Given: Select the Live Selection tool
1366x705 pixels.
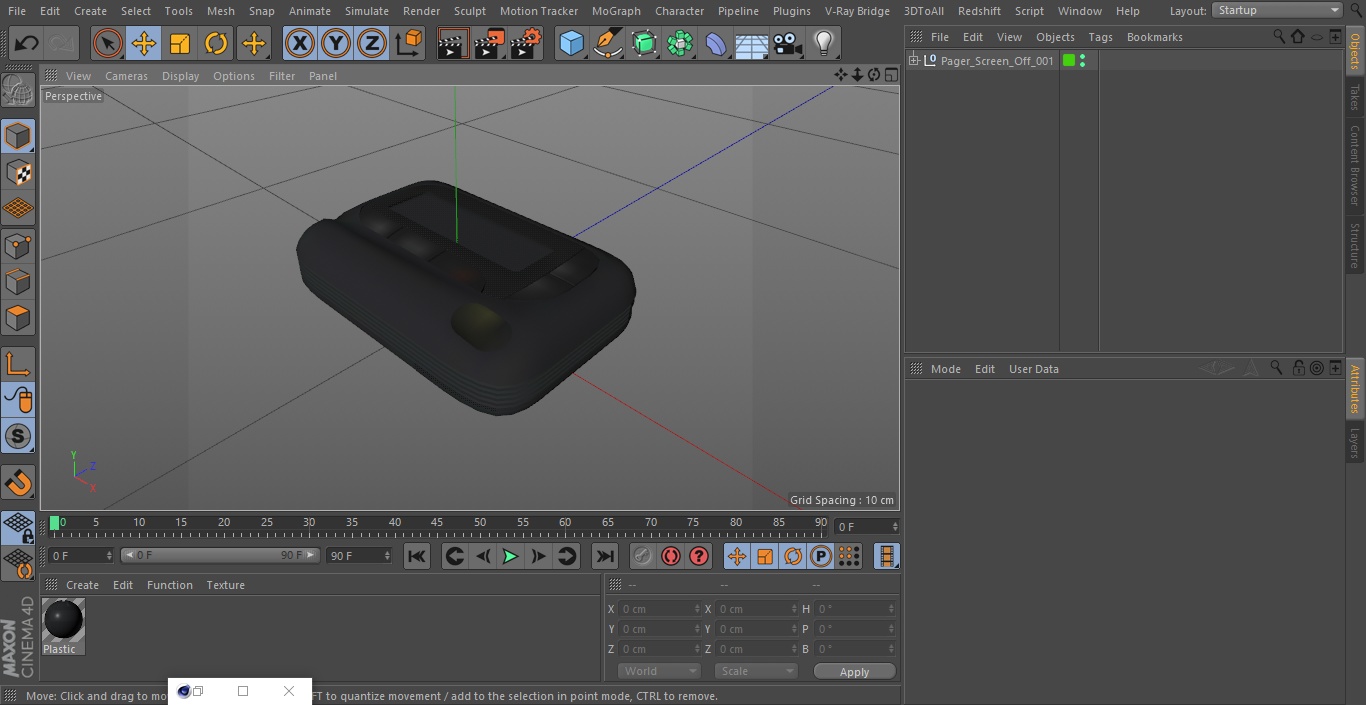Looking at the screenshot, I should [108, 43].
